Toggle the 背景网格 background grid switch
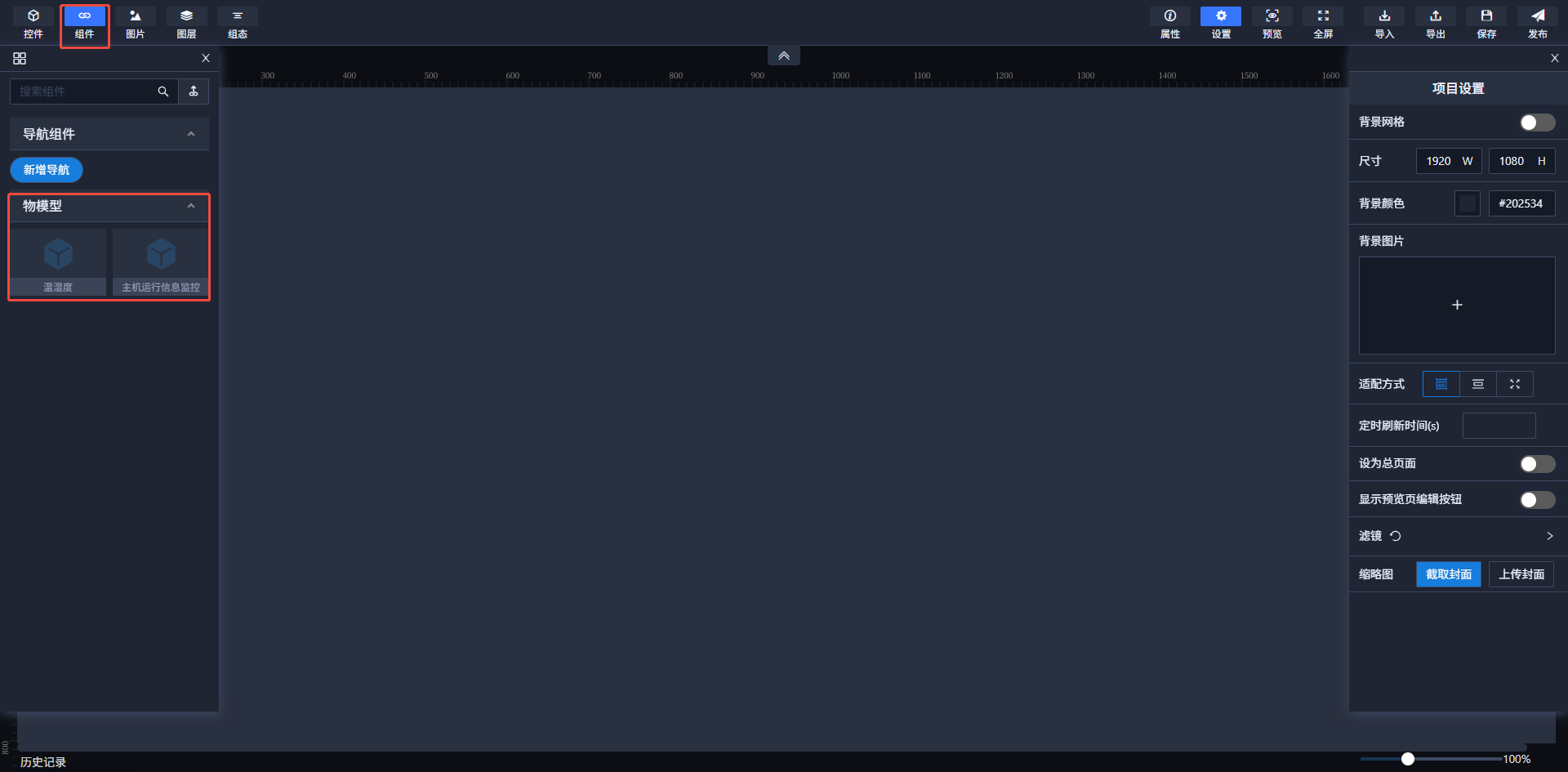Screen dimensions: 1568x772 coord(1538,123)
